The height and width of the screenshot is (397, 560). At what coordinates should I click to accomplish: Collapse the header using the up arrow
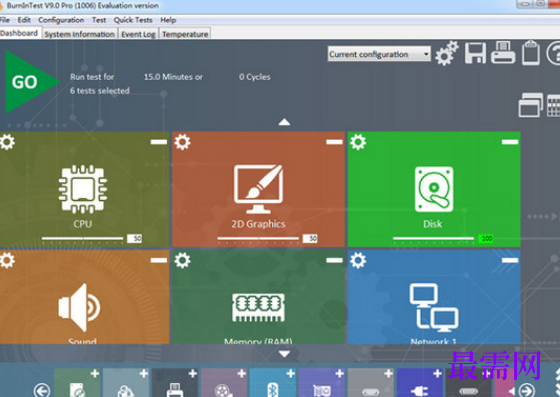click(284, 122)
